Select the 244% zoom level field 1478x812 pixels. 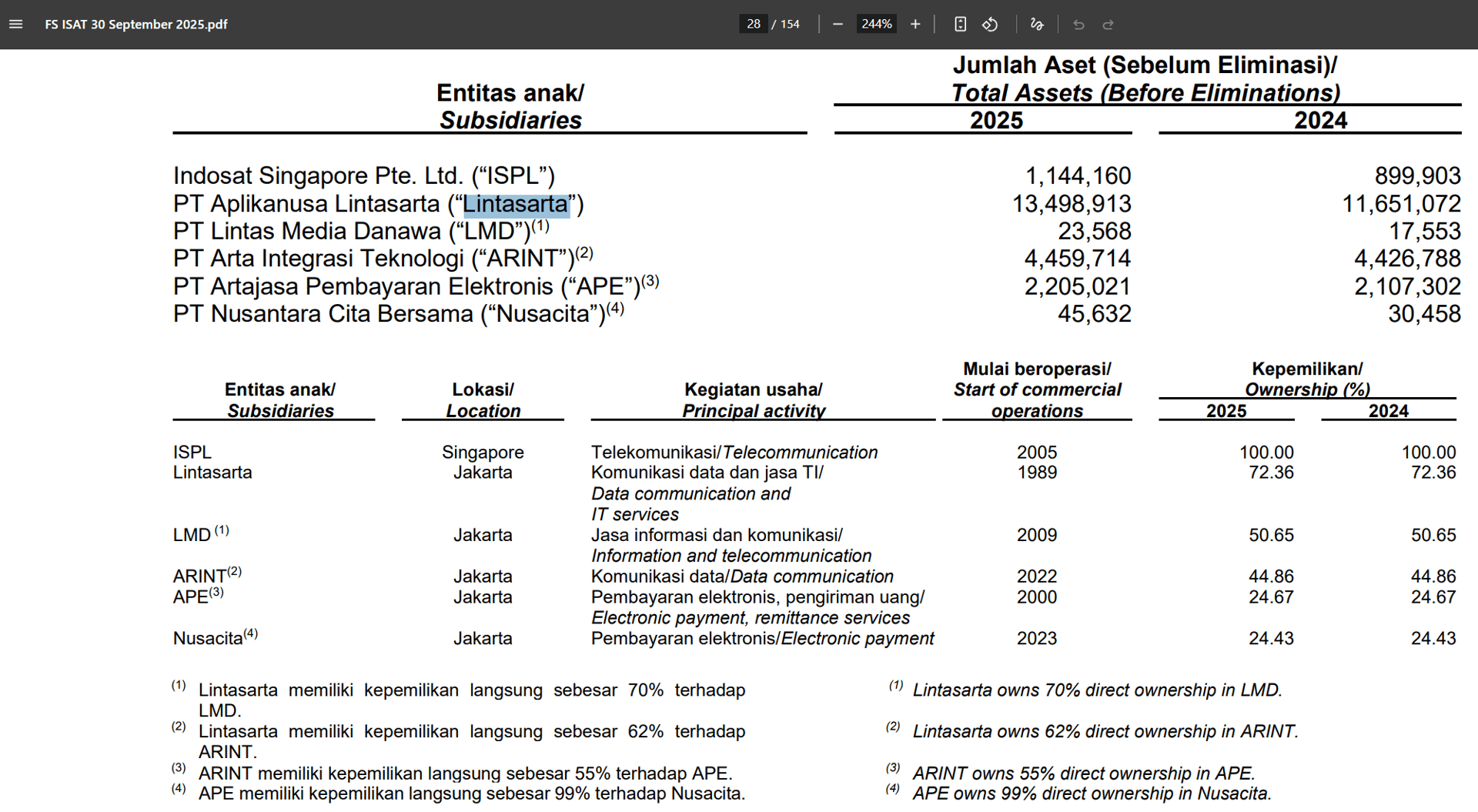pos(877,24)
